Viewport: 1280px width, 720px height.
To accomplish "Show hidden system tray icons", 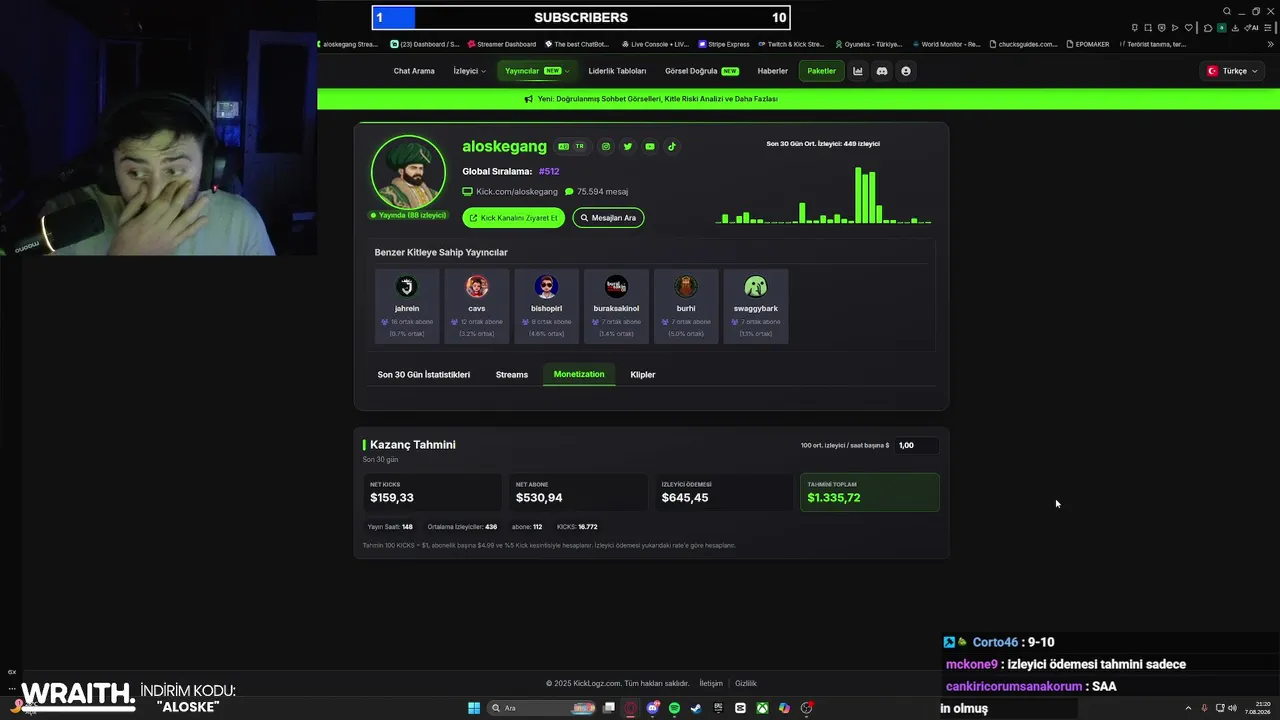I will point(1188,708).
